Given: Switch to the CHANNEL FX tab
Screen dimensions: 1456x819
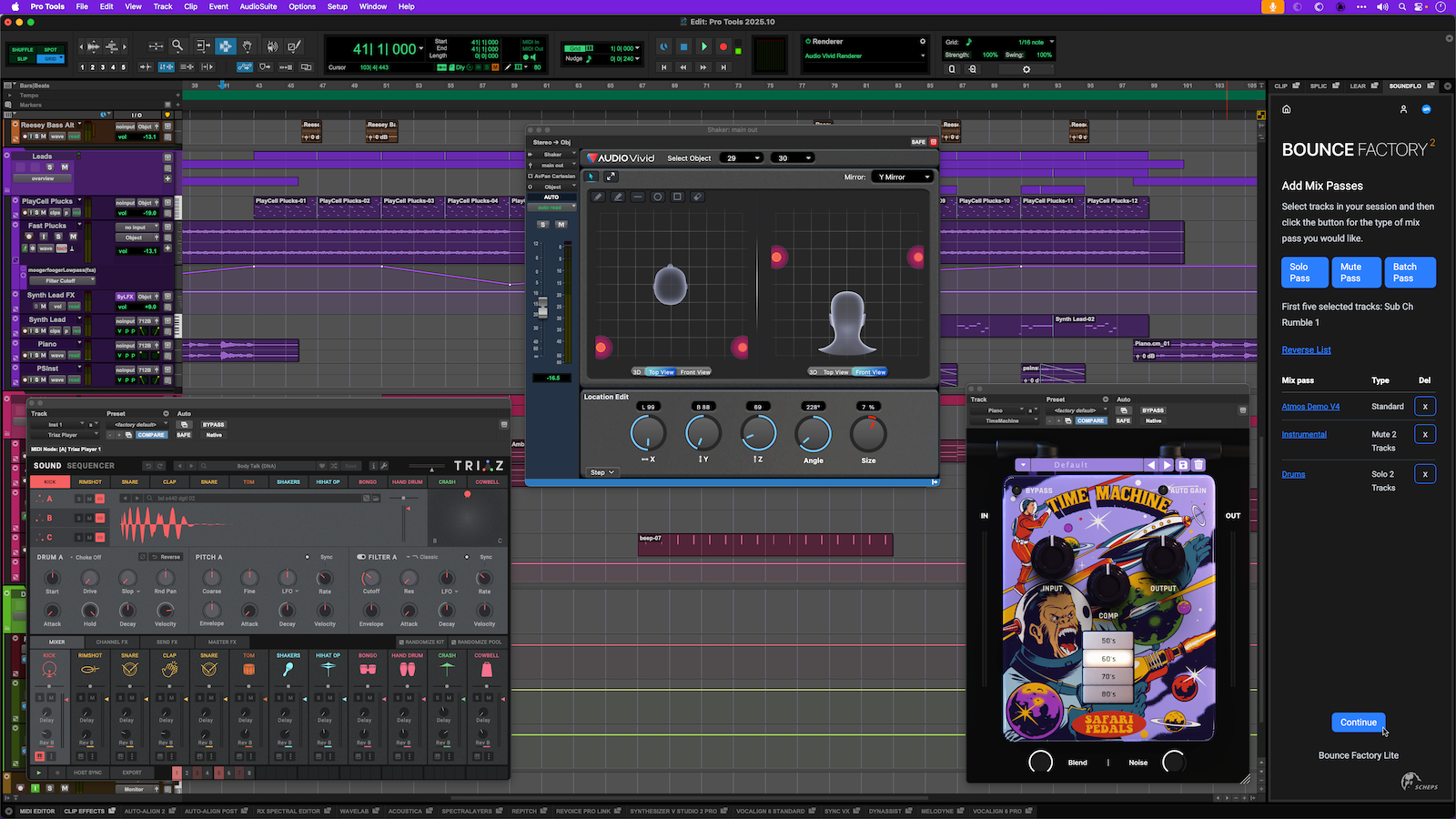Looking at the screenshot, I should [112, 642].
